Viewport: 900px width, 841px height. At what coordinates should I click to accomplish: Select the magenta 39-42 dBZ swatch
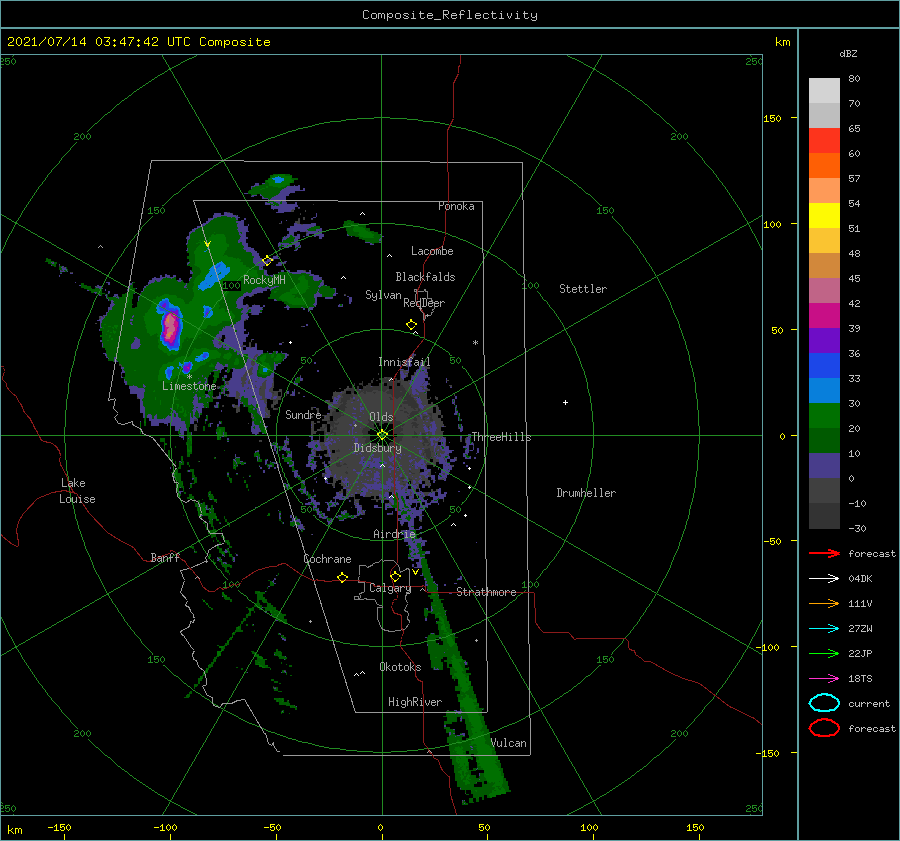tap(824, 316)
